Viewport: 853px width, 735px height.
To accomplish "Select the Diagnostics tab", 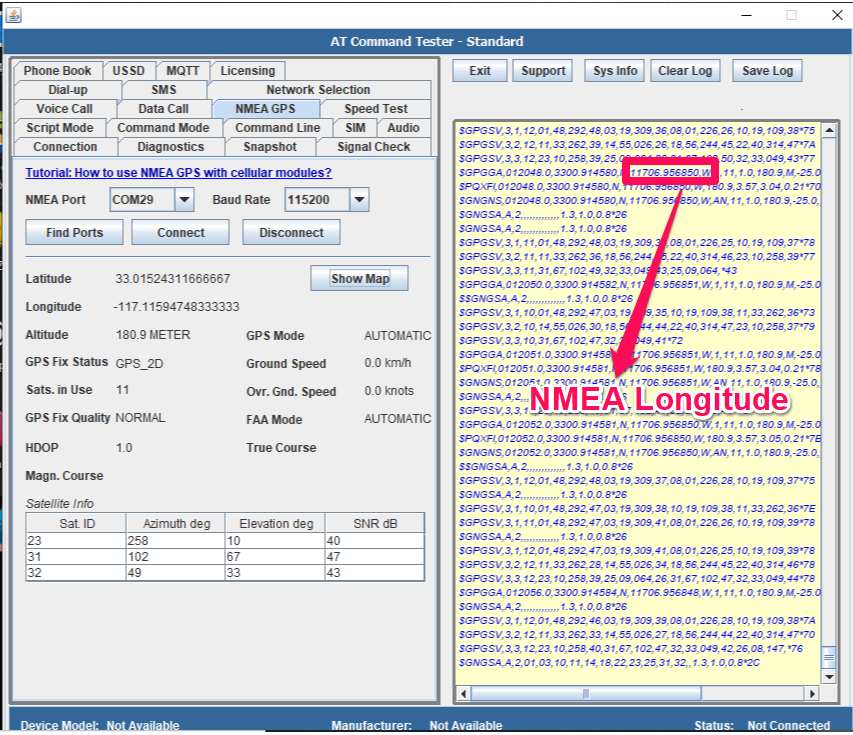I will coord(171,147).
